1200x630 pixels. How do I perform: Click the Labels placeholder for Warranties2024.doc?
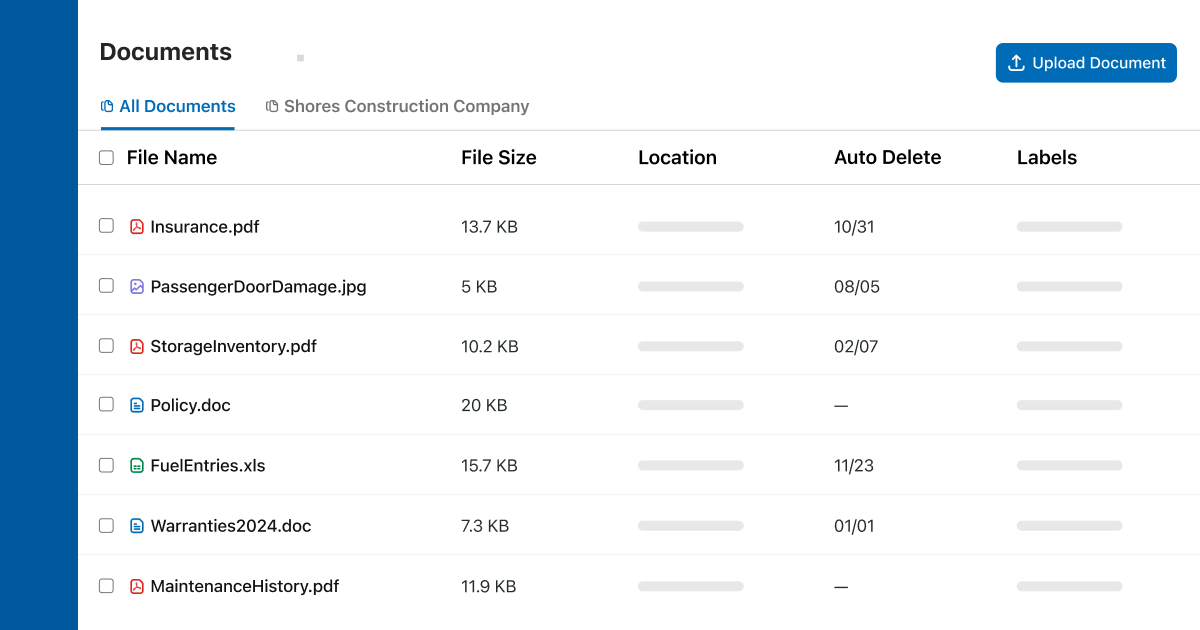click(1069, 526)
